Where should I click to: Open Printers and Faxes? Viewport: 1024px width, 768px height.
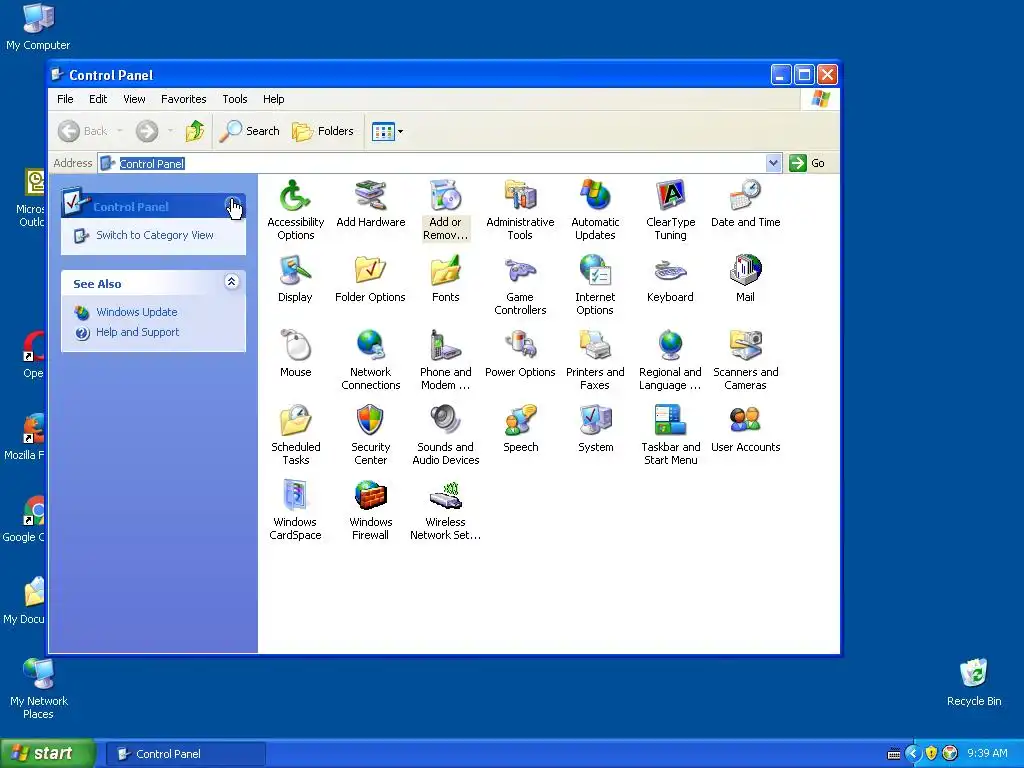click(x=595, y=360)
